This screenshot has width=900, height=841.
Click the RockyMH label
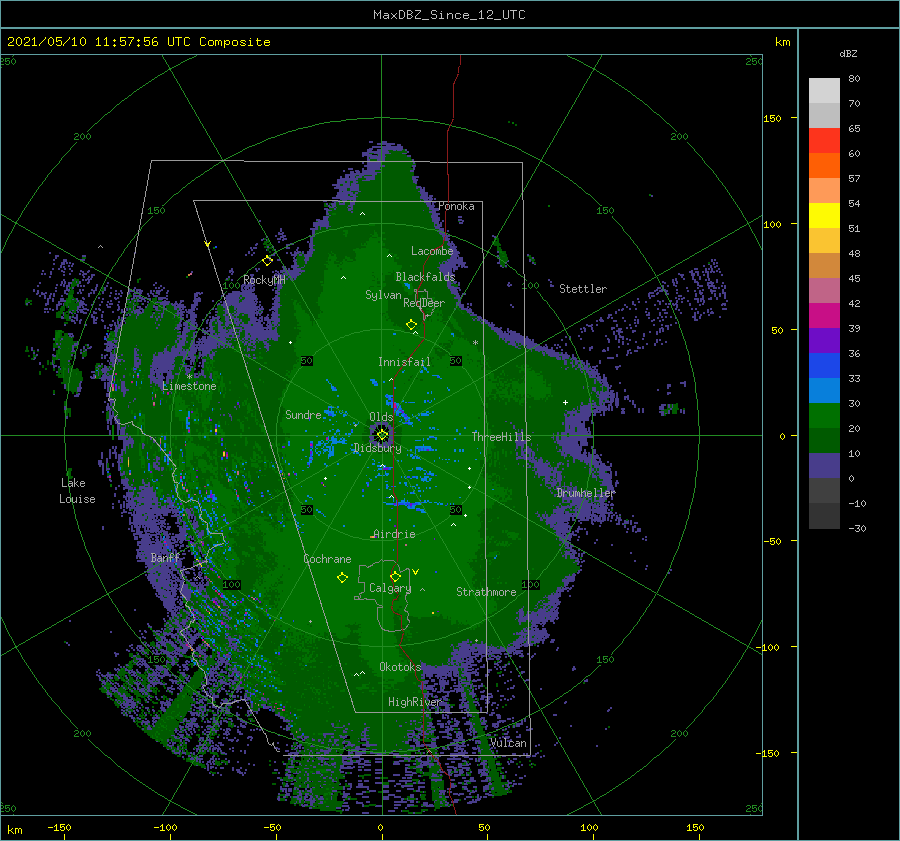pyautogui.click(x=264, y=280)
